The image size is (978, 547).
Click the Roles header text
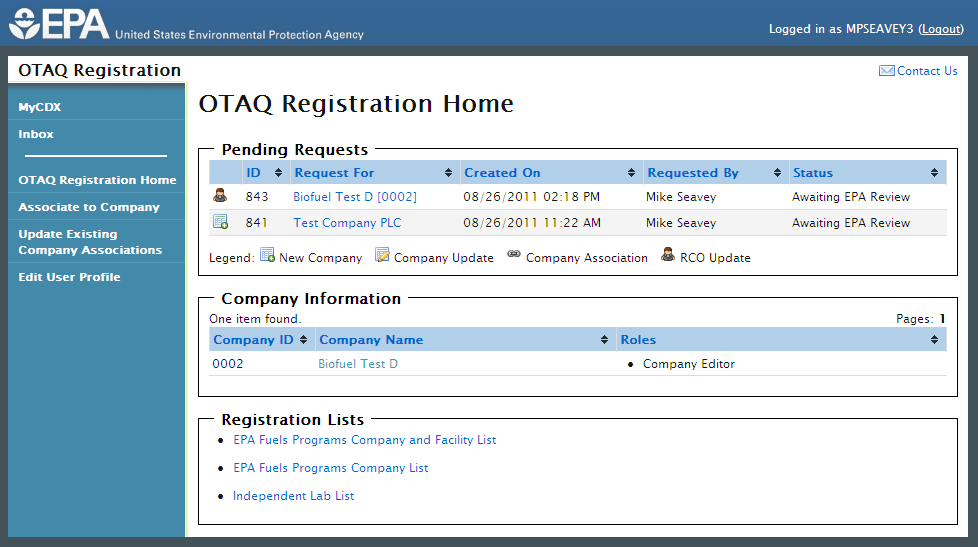click(638, 339)
